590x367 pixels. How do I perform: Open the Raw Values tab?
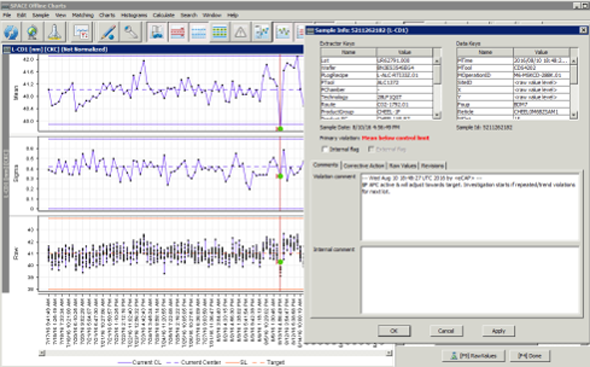pos(403,166)
